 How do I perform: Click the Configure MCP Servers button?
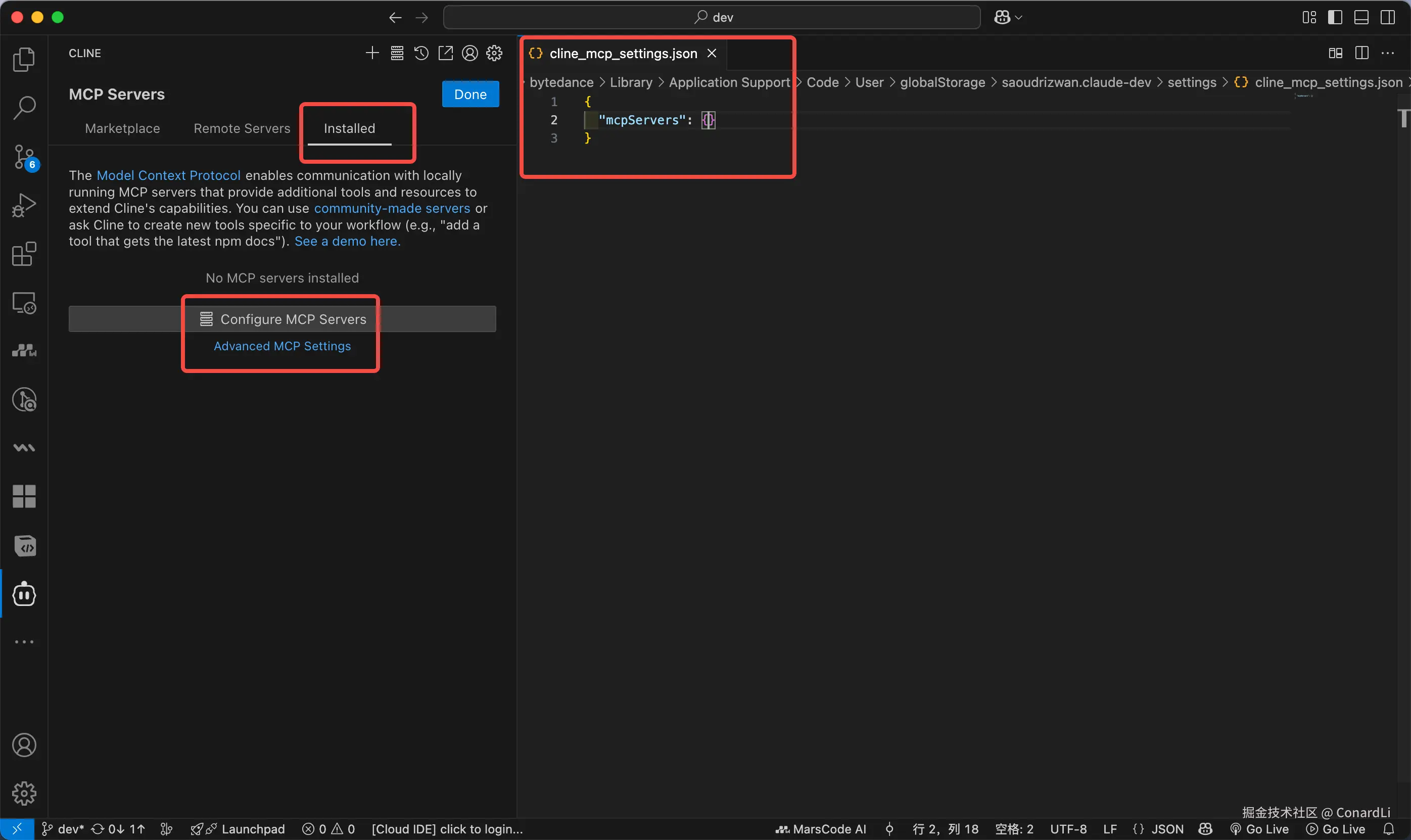click(x=282, y=319)
